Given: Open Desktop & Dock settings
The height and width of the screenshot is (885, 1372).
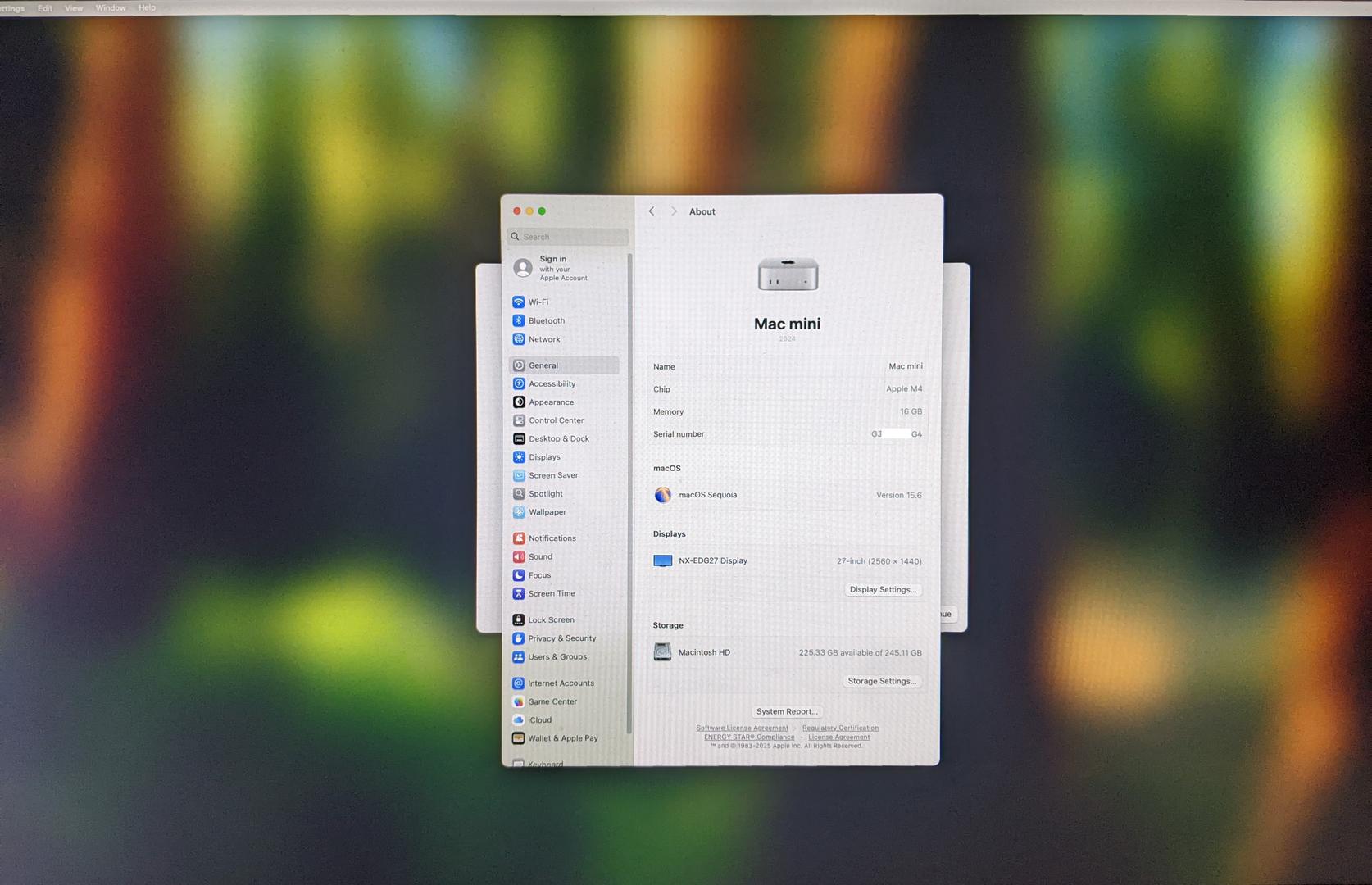Looking at the screenshot, I should tap(557, 439).
